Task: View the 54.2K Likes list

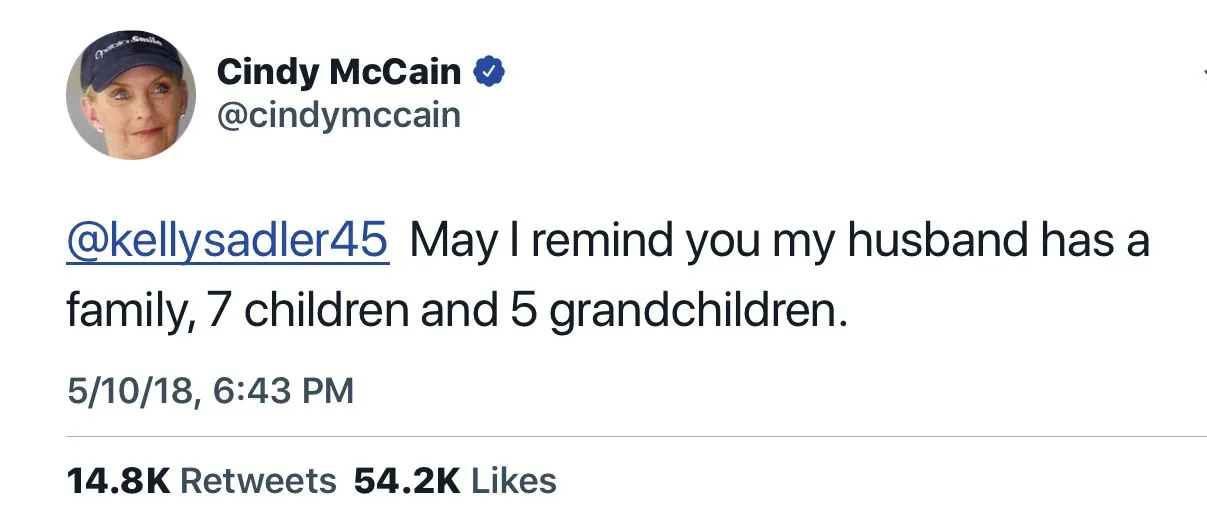Action: [x=455, y=481]
